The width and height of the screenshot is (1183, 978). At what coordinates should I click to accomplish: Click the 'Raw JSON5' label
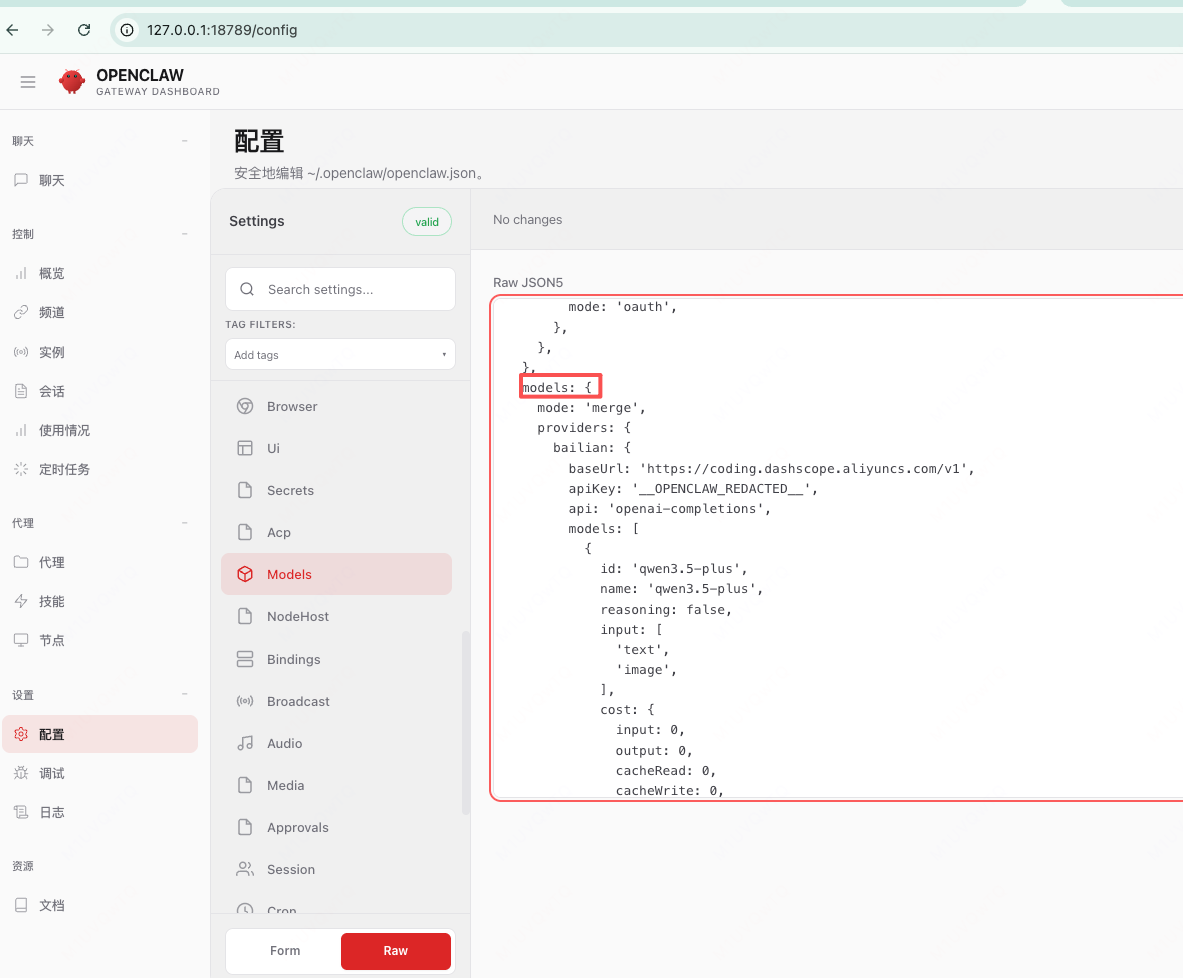(527, 282)
